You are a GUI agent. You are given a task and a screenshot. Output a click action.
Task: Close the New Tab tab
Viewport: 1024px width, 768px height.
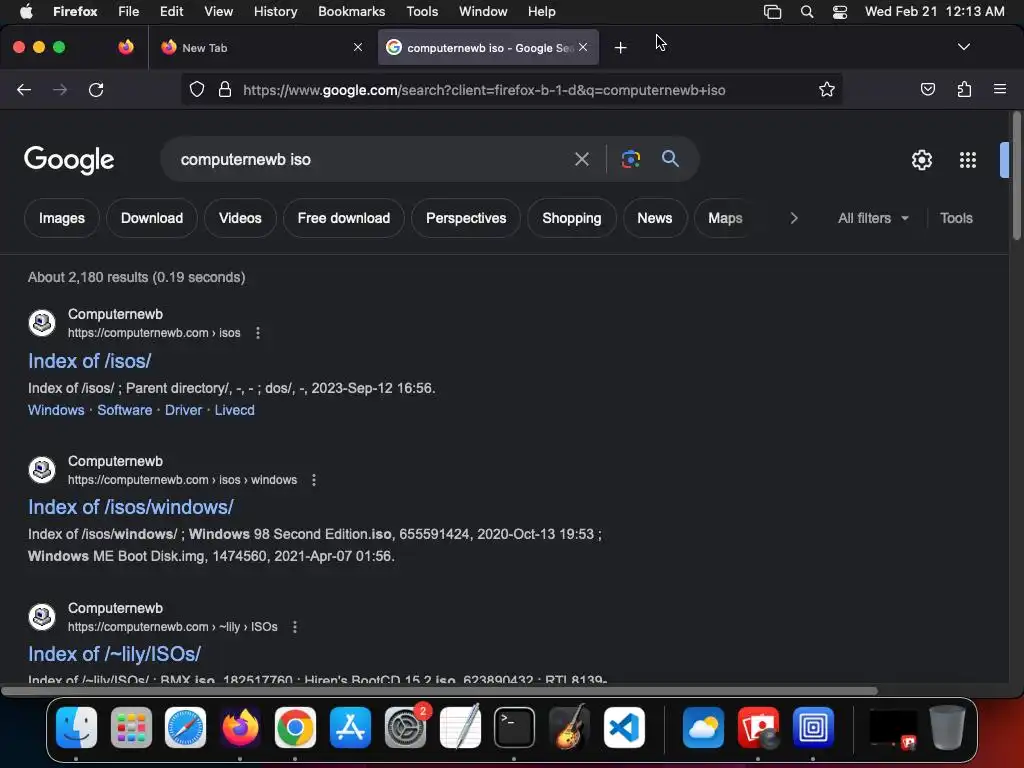click(x=358, y=47)
